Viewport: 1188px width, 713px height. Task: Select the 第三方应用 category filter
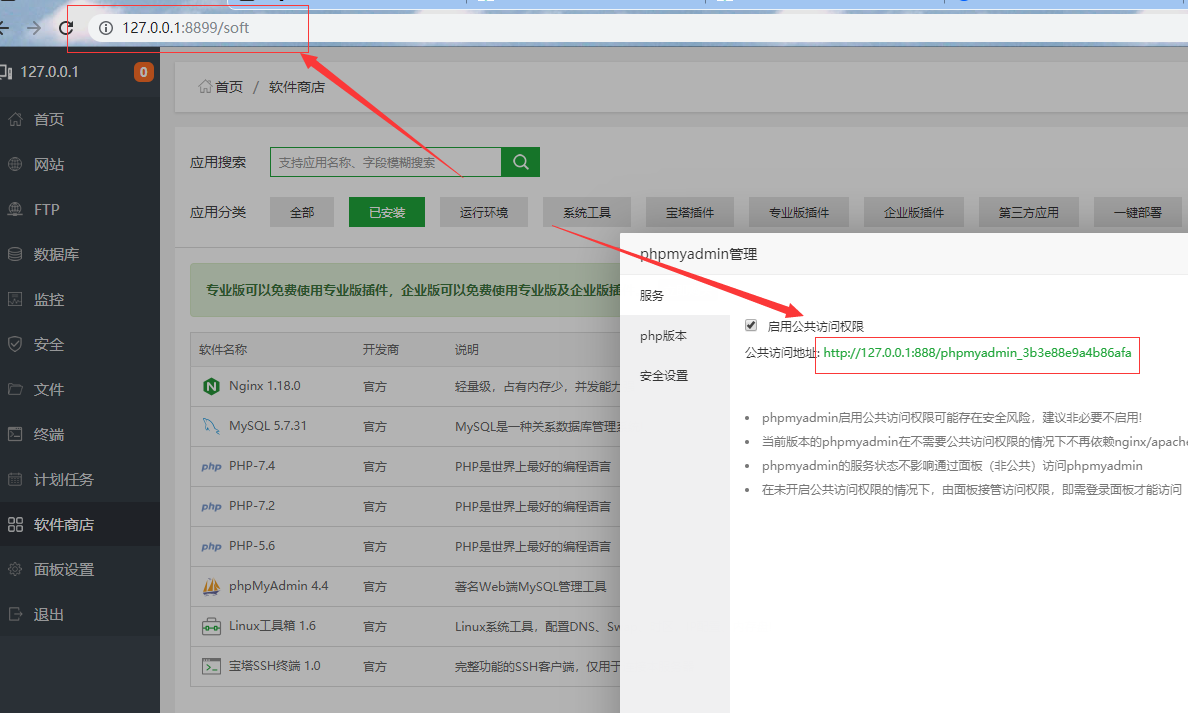point(1028,212)
